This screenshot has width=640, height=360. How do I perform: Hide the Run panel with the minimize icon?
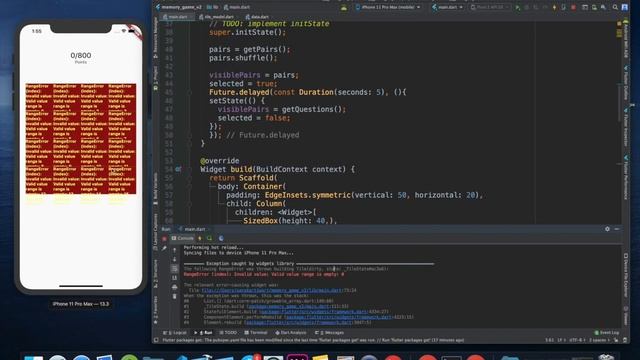[x=617, y=229]
